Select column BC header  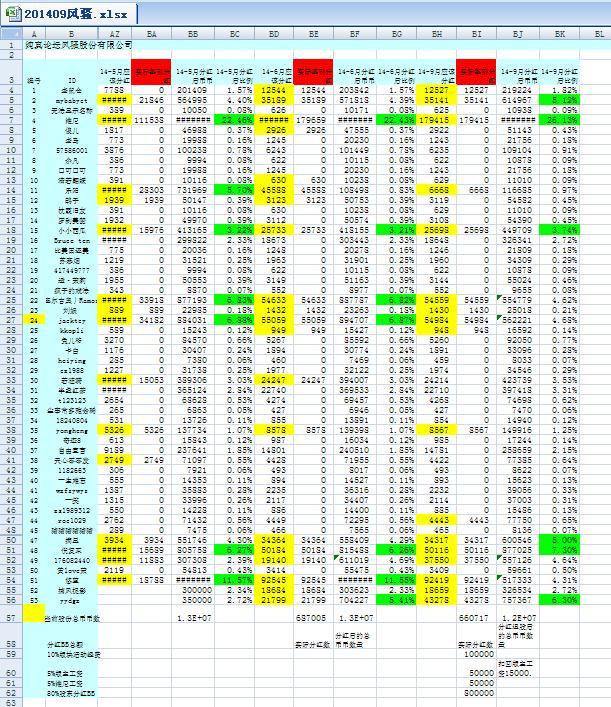pos(234,34)
